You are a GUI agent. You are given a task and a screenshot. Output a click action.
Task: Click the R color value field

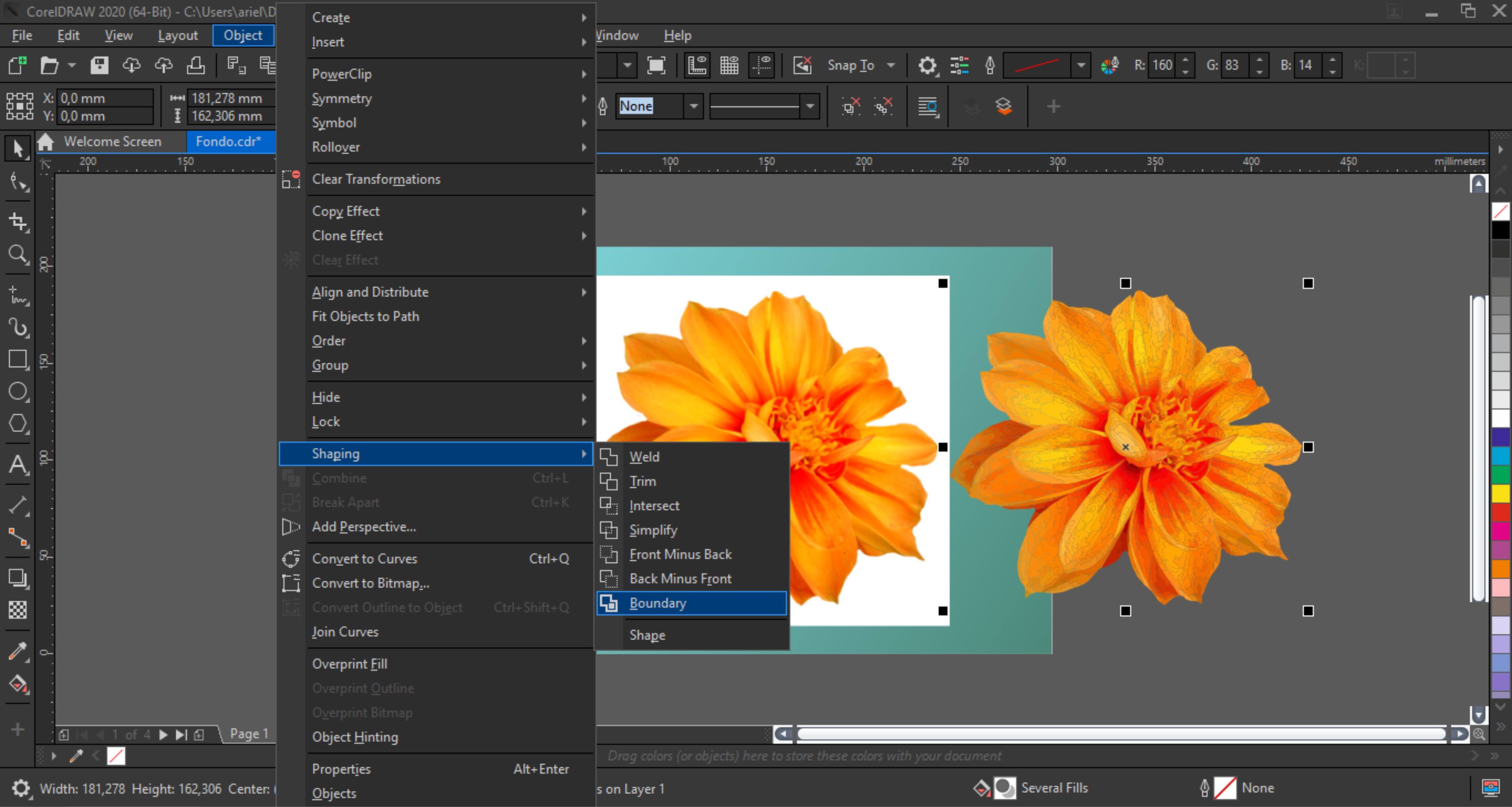point(1162,65)
